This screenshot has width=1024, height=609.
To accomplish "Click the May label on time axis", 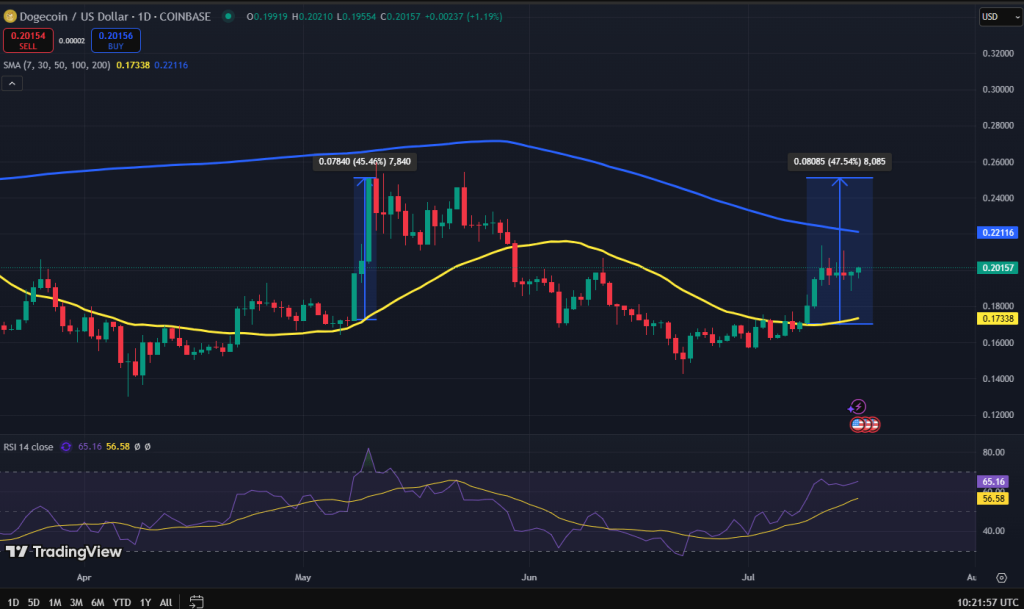I will point(303,578).
